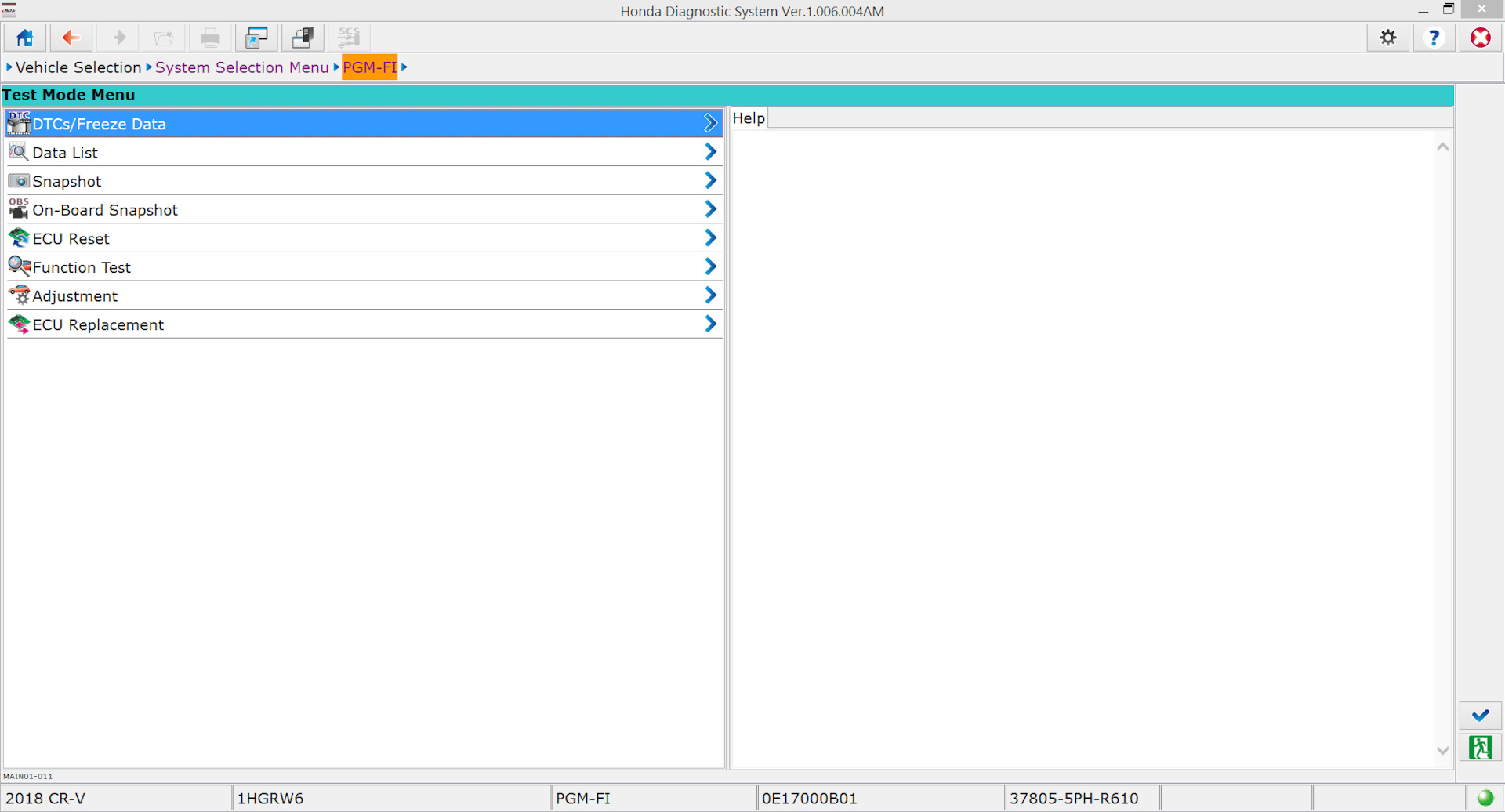Image resolution: width=1505 pixels, height=812 pixels.
Task: Click the Adjustment gear icon
Action: 19,295
